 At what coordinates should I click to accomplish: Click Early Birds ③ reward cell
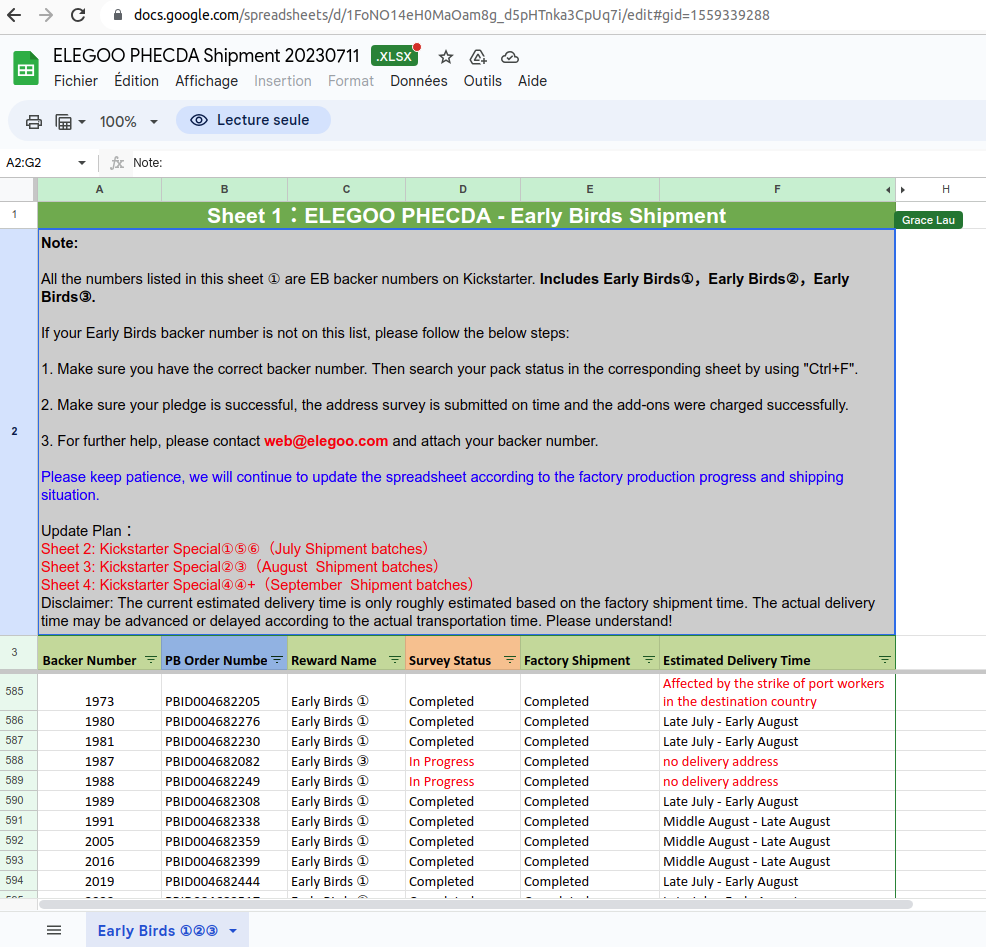click(346, 761)
